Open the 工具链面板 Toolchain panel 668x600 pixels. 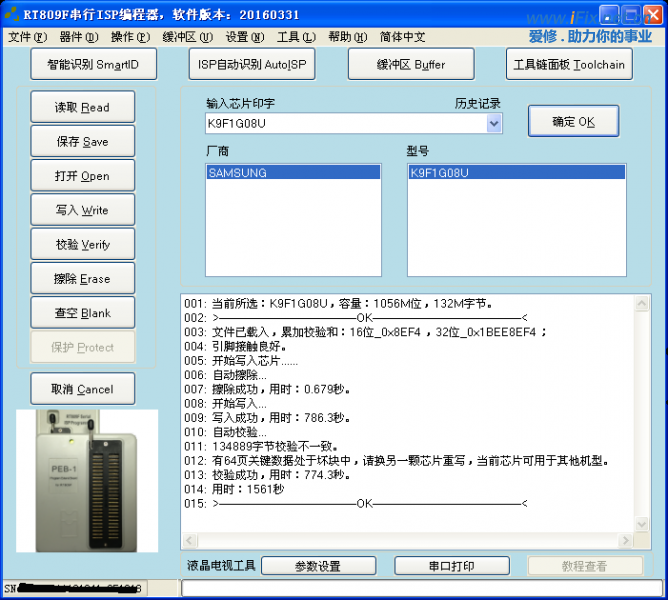point(569,64)
